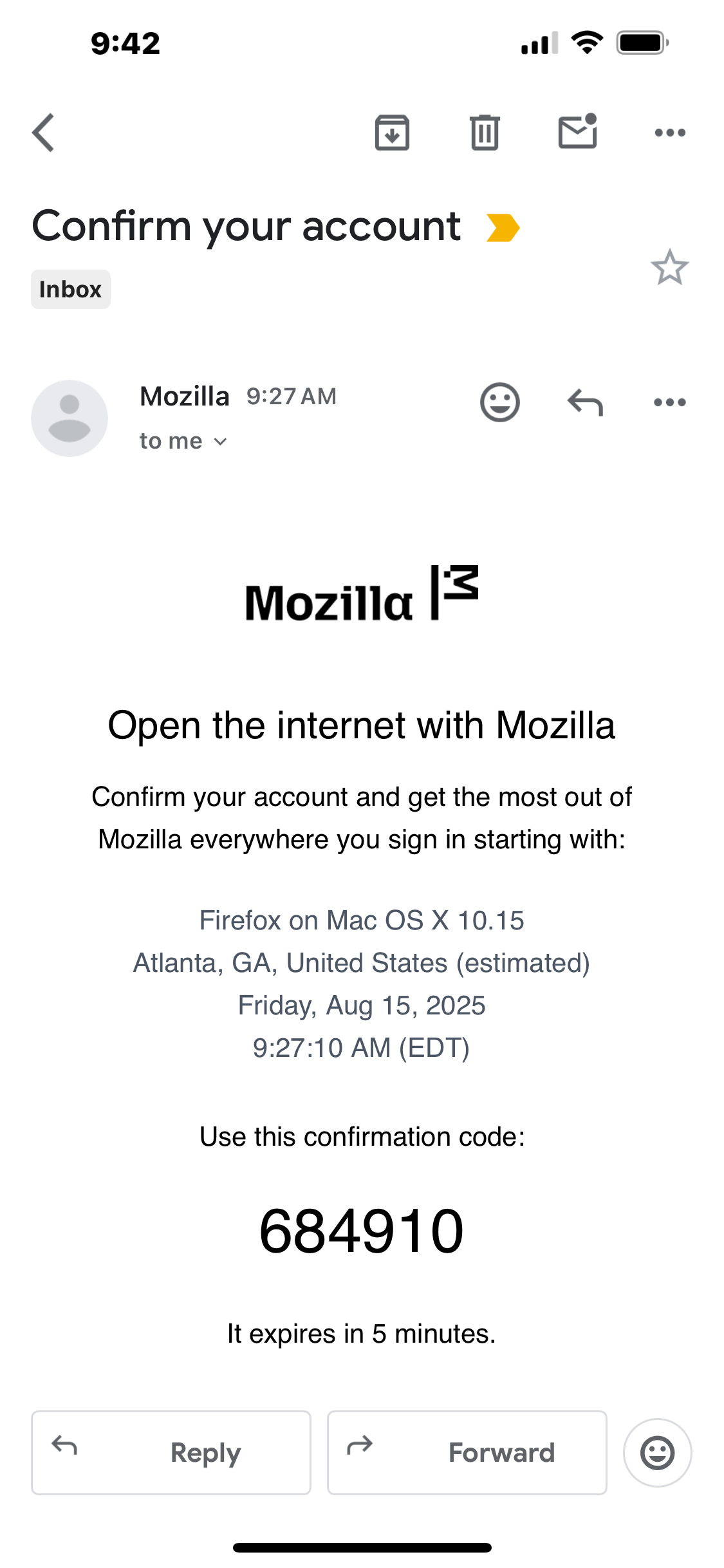Image resolution: width=724 pixels, height=1568 pixels.
Task: Add emoji reaction in message header
Action: pos(499,403)
